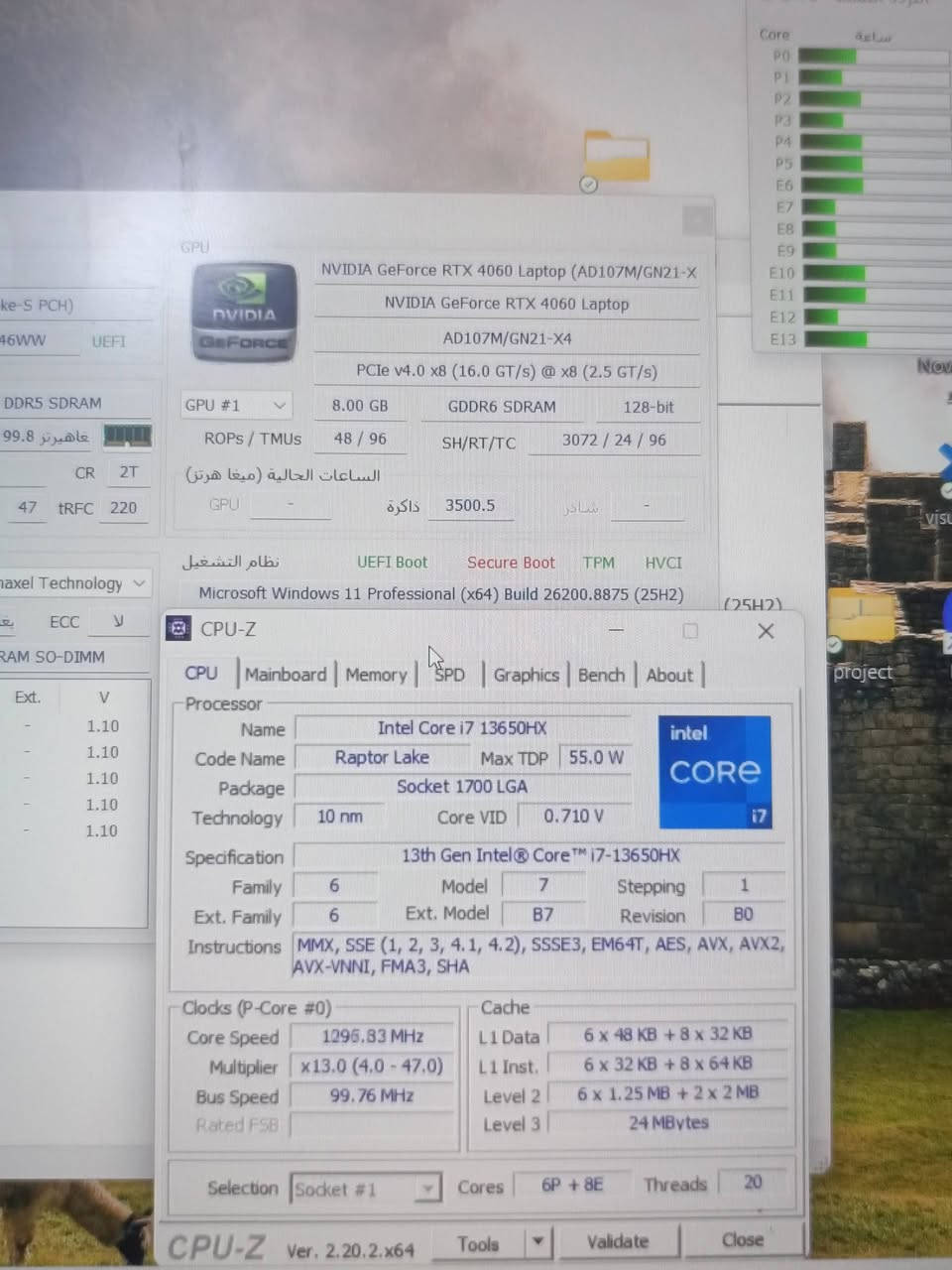Click the 8.00 GB GPU memory value
Screen dimensions: 952x1270
[x=360, y=406]
